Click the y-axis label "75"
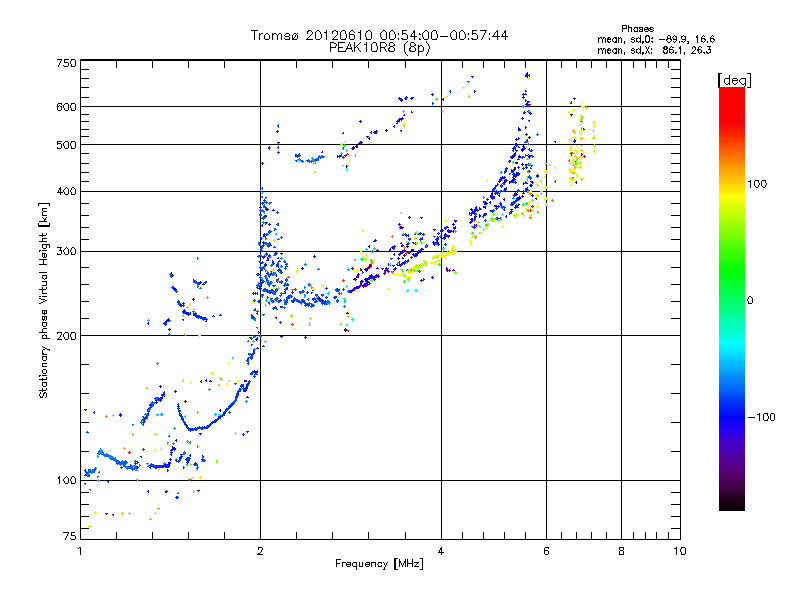Viewport: 800px width, 600px height. 70,536
